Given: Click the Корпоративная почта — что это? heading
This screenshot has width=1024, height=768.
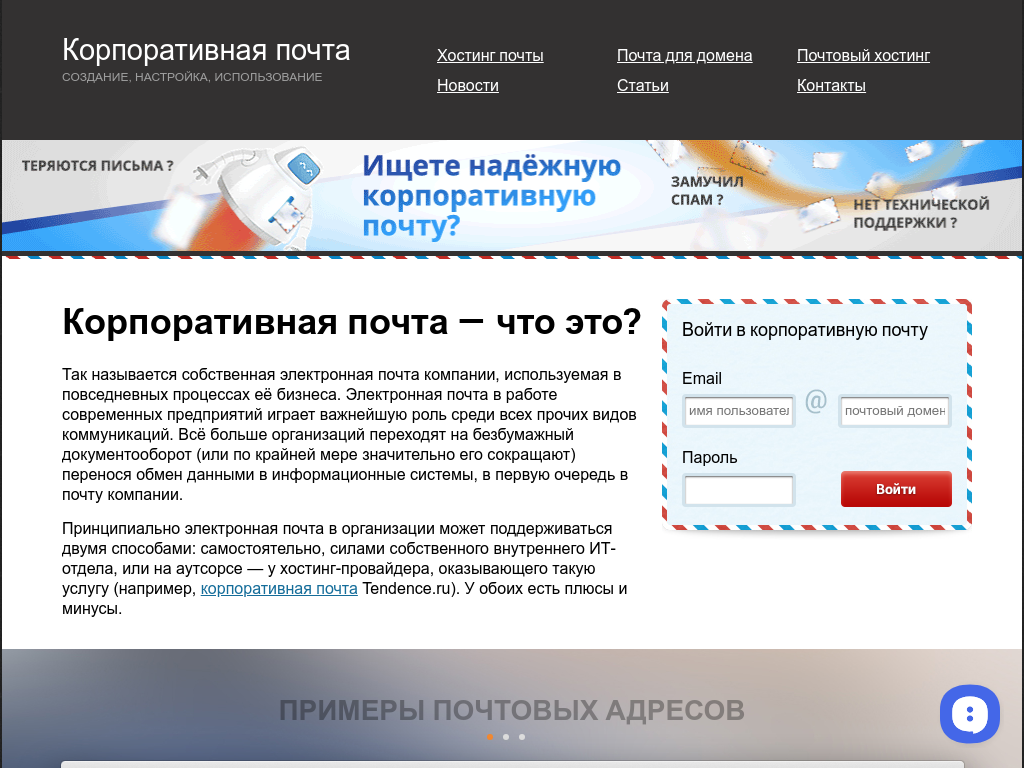Looking at the screenshot, I should [x=351, y=322].
